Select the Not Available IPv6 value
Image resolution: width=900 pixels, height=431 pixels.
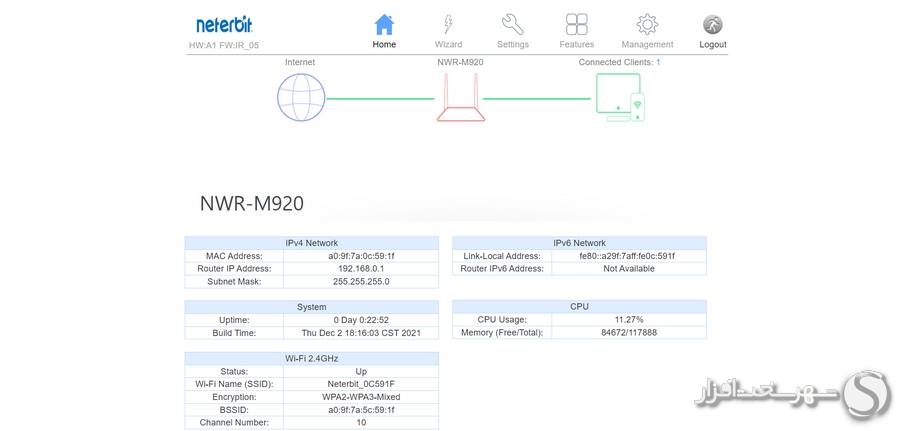629,269
